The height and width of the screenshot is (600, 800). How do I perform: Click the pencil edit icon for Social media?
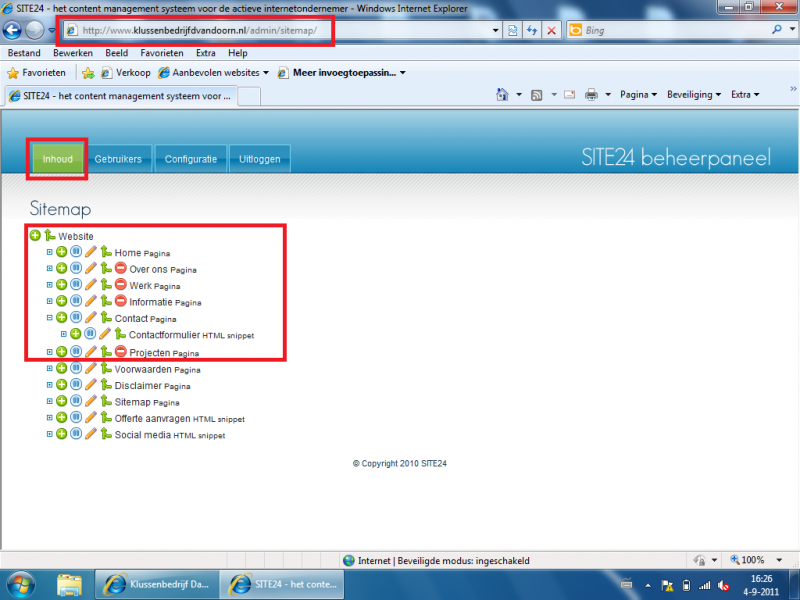coord(91,434)
